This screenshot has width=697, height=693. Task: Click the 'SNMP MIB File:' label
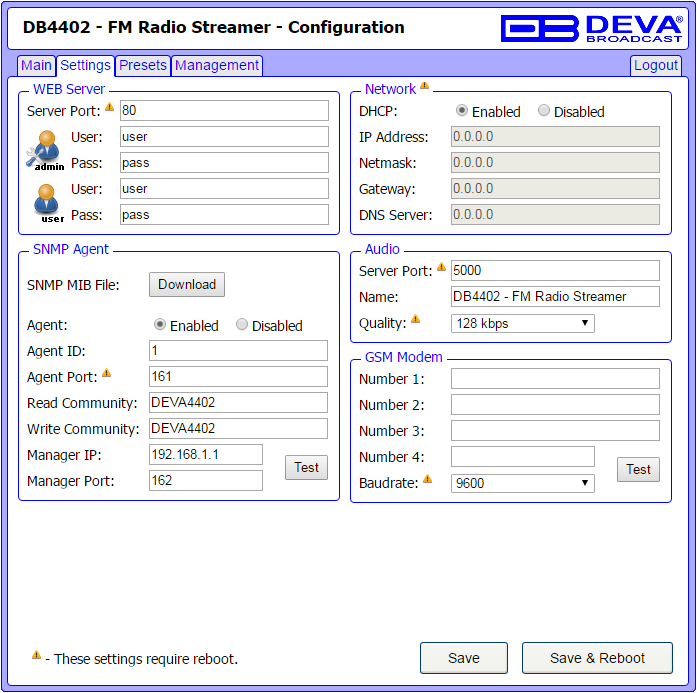(73, 285)
